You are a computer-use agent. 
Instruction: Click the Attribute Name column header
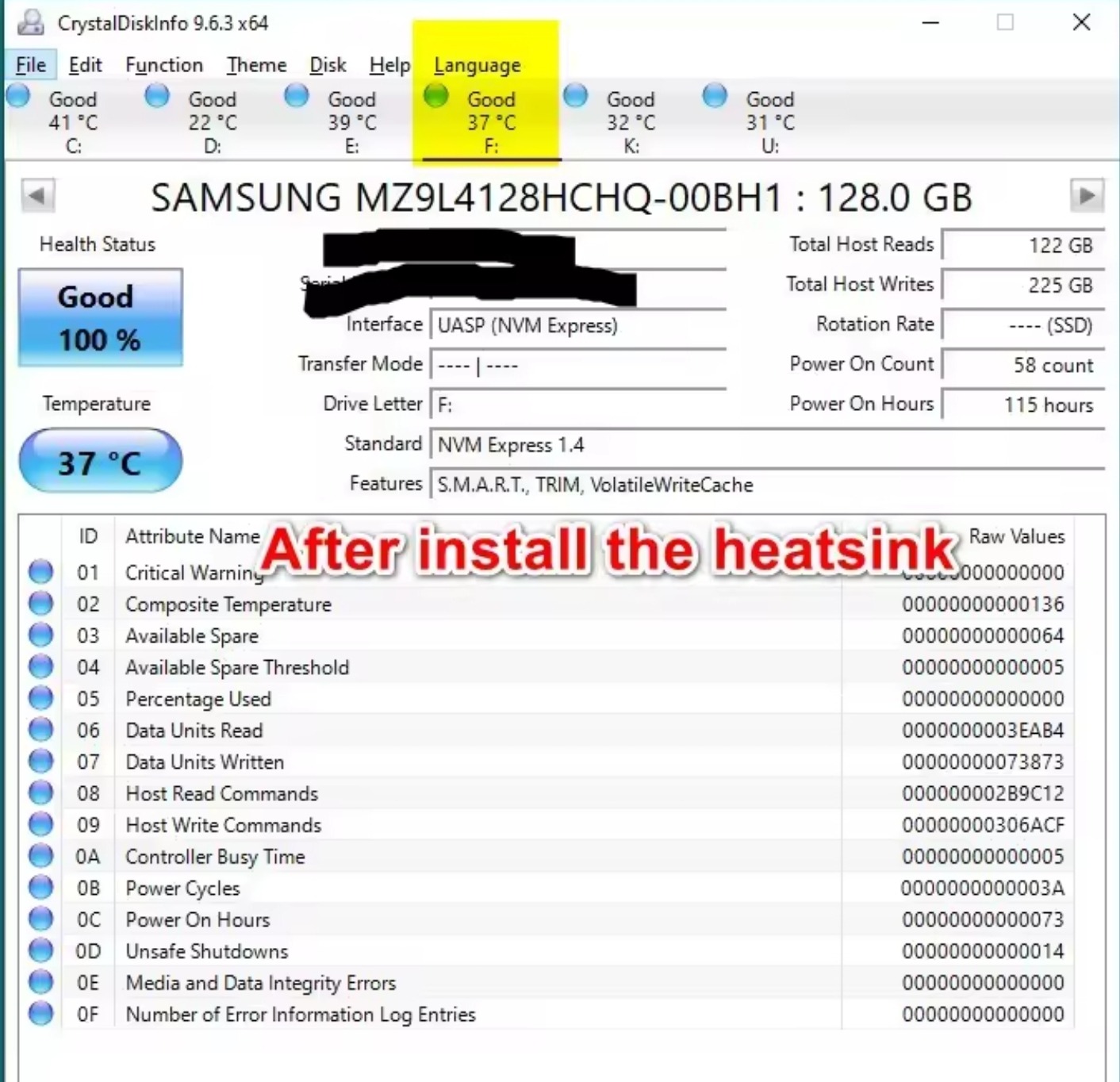coord(193,536)
